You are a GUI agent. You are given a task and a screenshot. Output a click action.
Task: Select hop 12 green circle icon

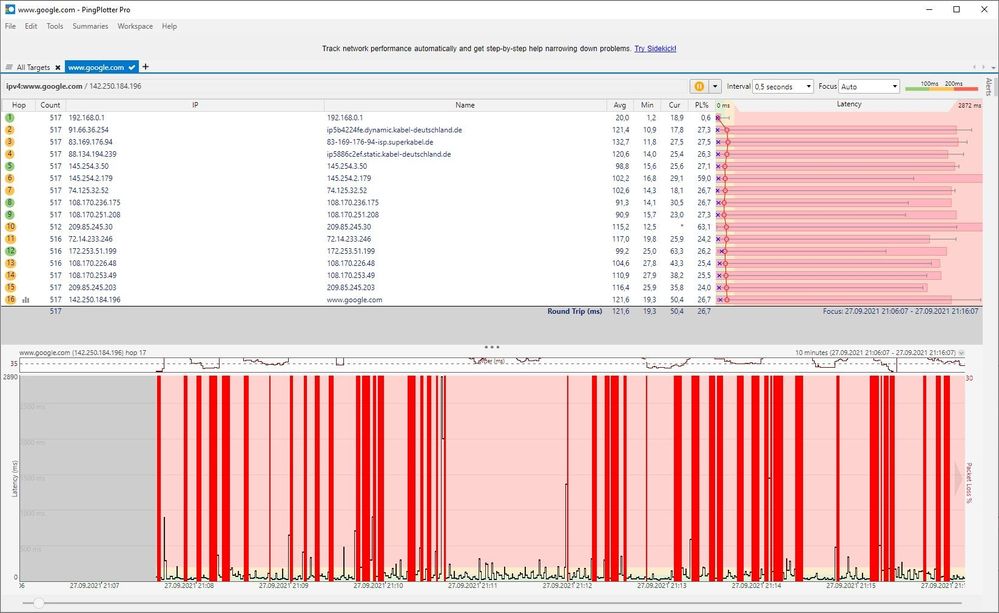tap(10, 251)
